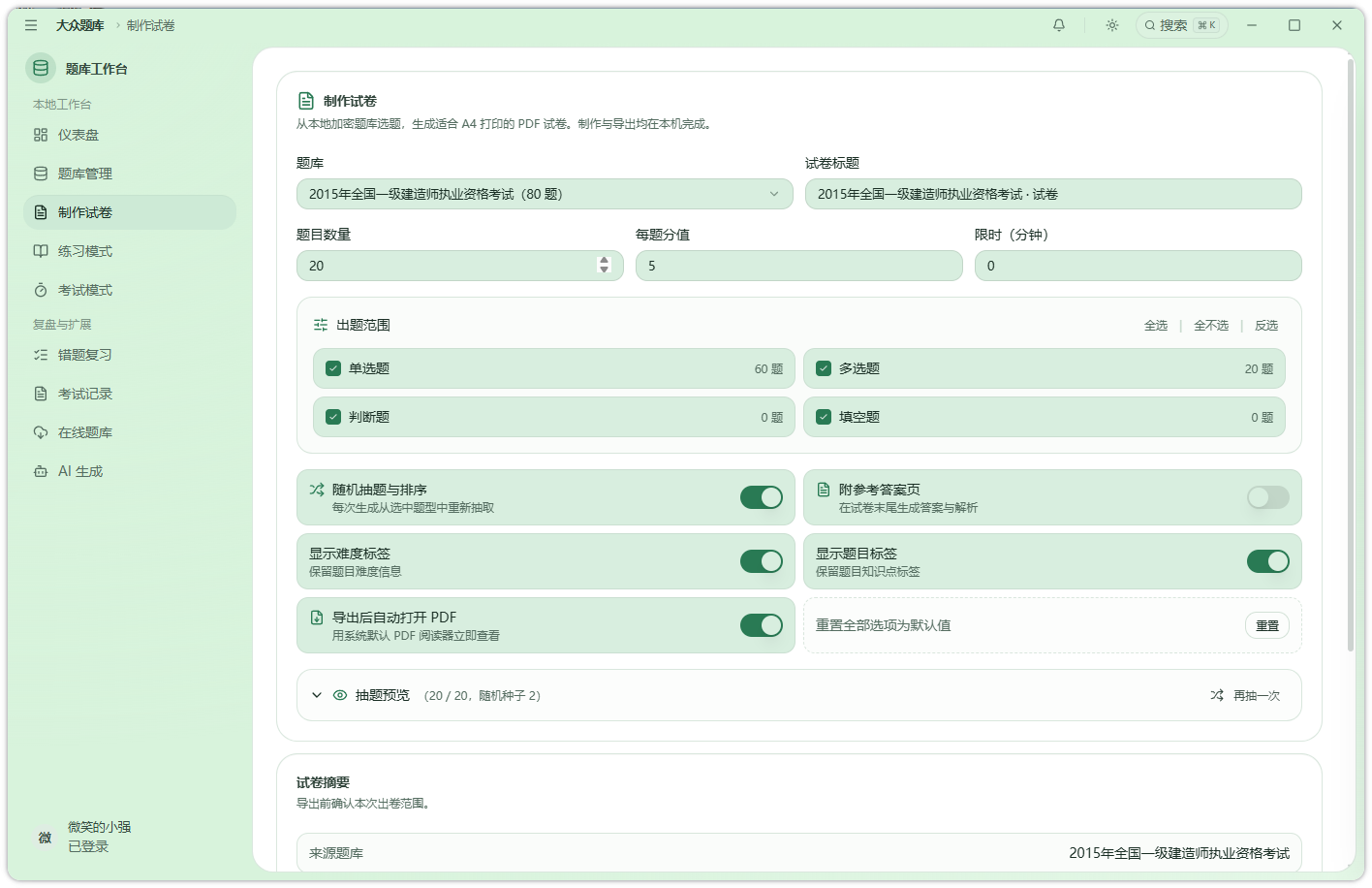Image resolution: width=1372 pixels, height=888 pixels.
Task: Open 在线题库 in sidebar
Action: (130, 432)
